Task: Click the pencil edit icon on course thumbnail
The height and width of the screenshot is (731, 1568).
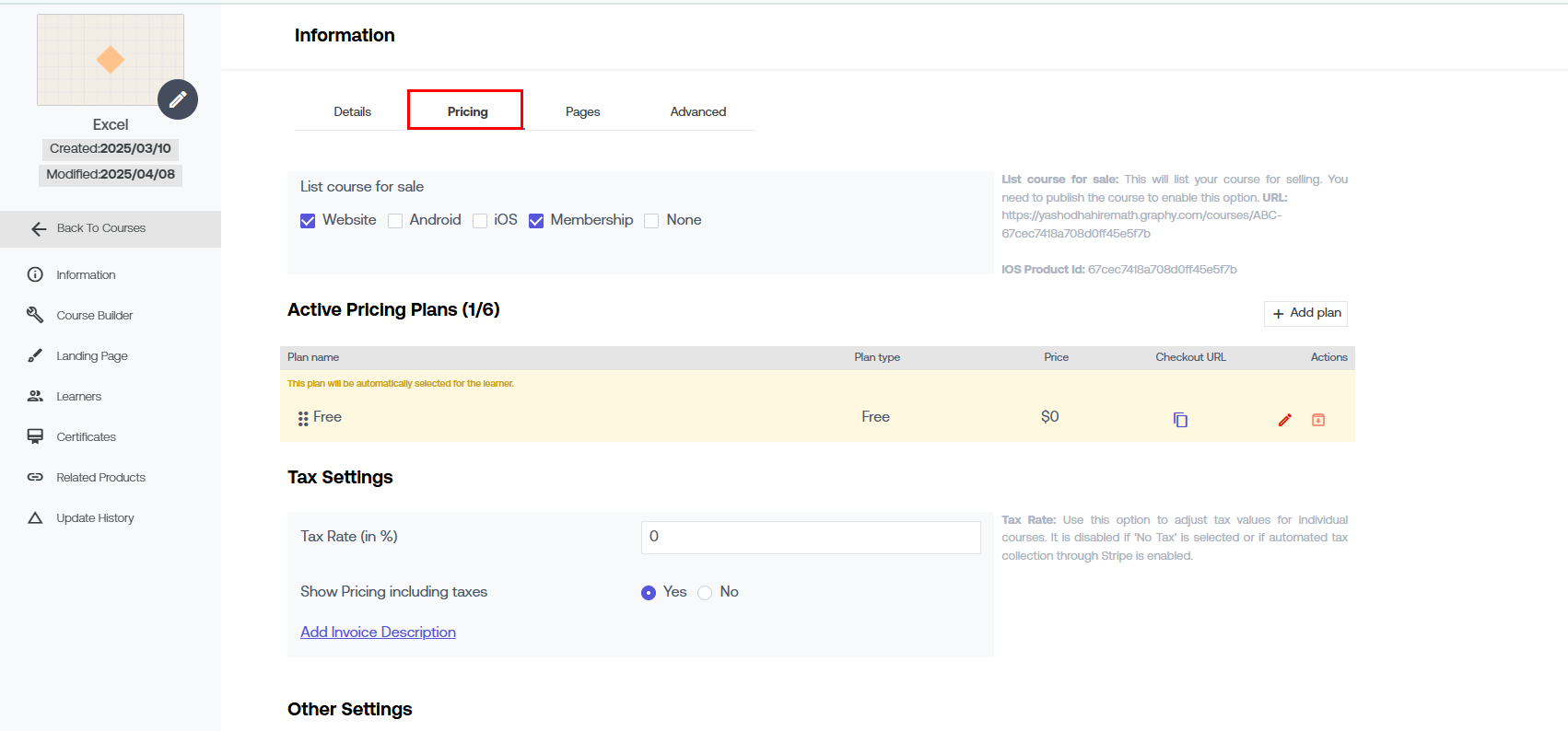Action: 178,99
